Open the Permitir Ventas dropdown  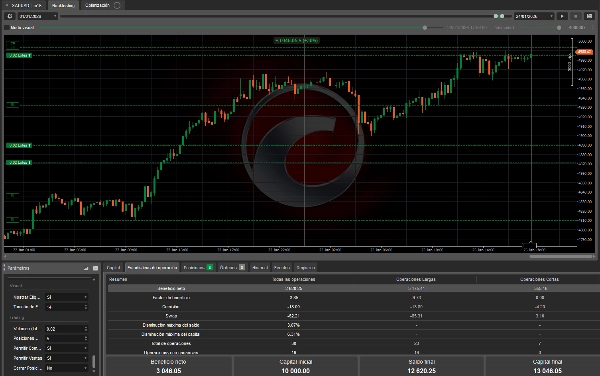click(x=67, y=358)
